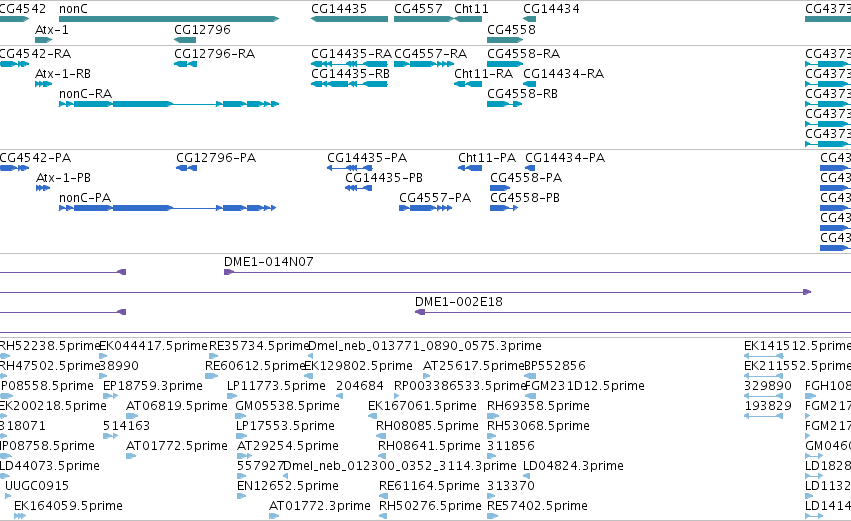Select the CG4558-PB protein

(x=504, y=208)
